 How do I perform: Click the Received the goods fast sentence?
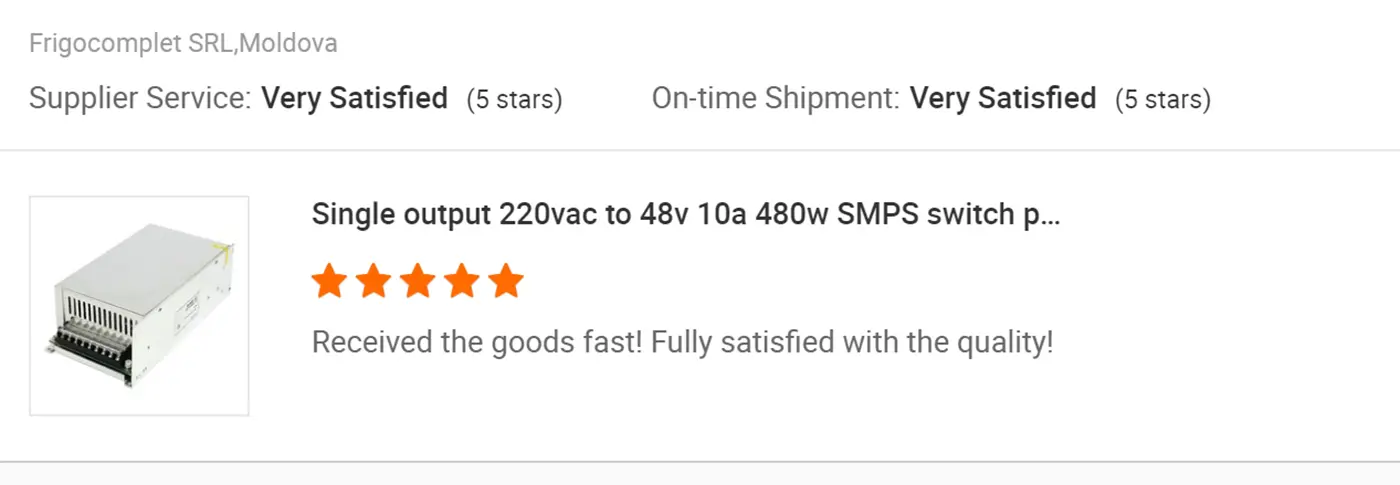pos(477,343)
